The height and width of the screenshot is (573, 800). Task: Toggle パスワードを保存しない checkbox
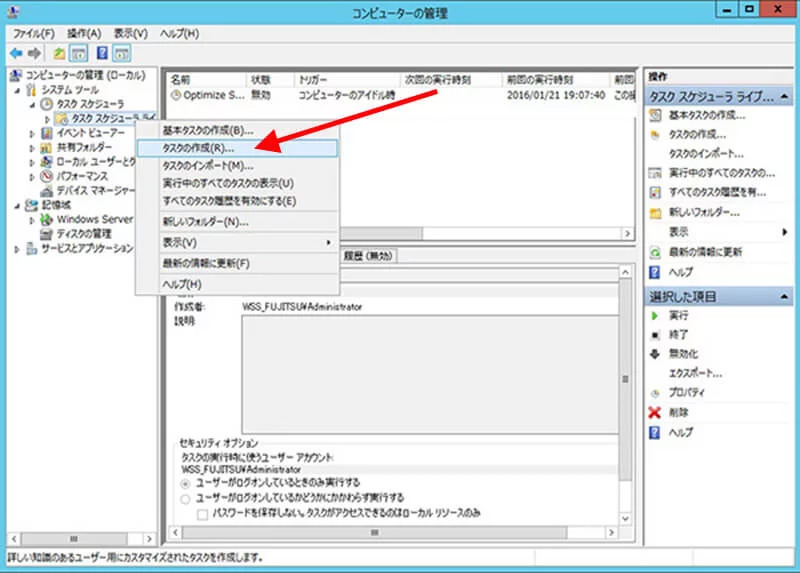203,513
